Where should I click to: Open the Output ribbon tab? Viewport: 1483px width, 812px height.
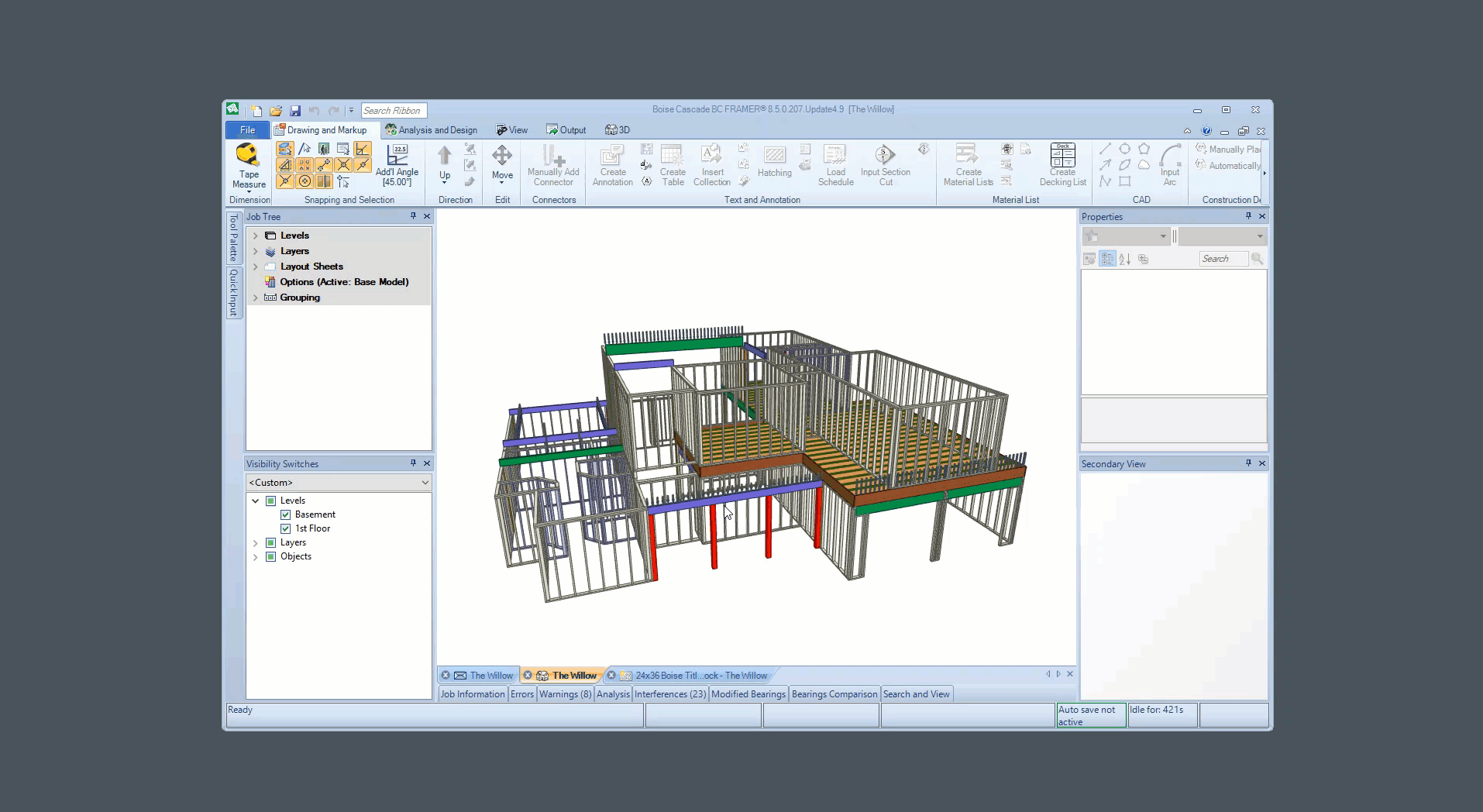click(566, 130)
